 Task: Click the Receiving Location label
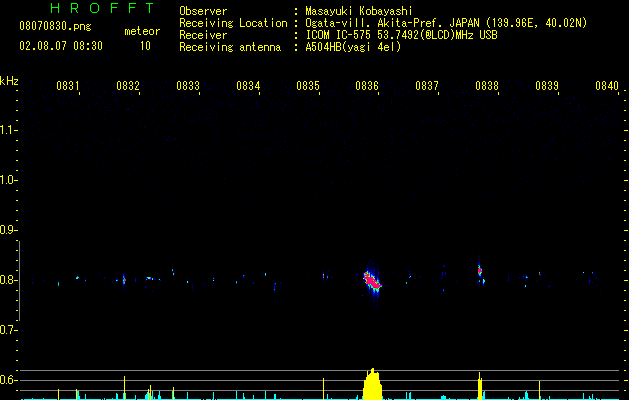click(x=233, y=23)
